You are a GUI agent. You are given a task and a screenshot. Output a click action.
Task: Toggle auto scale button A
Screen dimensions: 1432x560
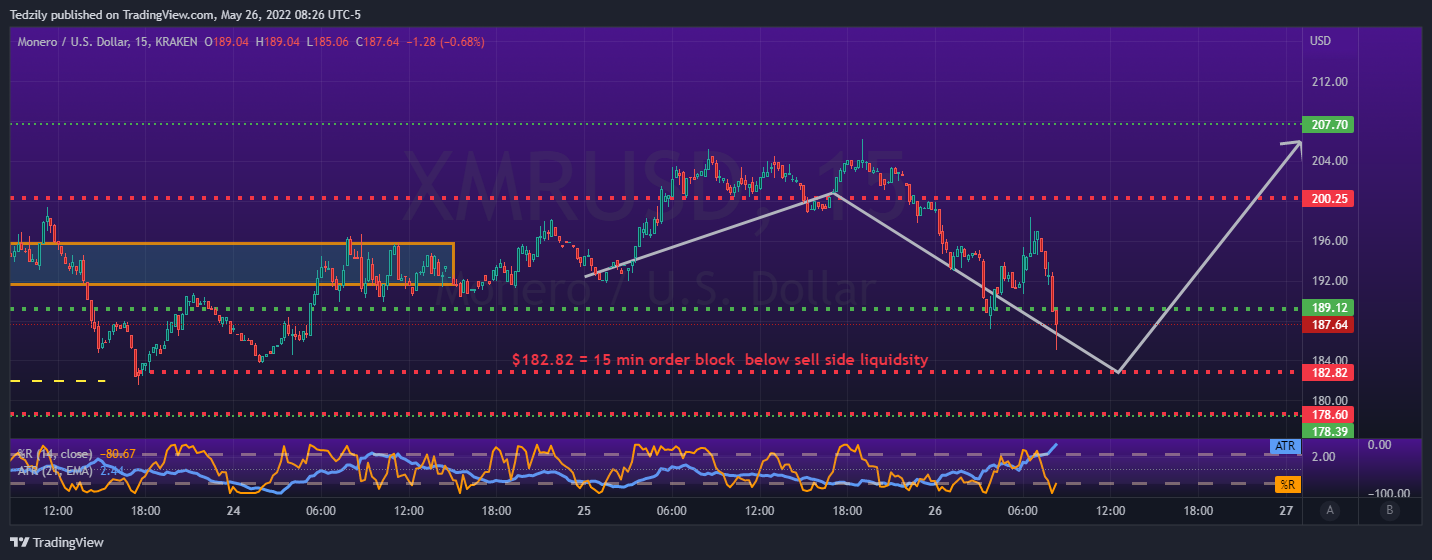click(x=1329, y=511)
